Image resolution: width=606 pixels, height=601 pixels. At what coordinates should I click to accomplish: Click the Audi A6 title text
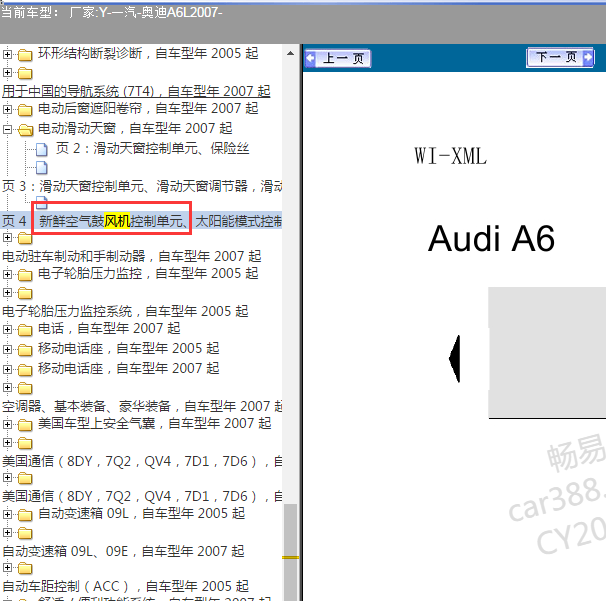pos(491,238)
